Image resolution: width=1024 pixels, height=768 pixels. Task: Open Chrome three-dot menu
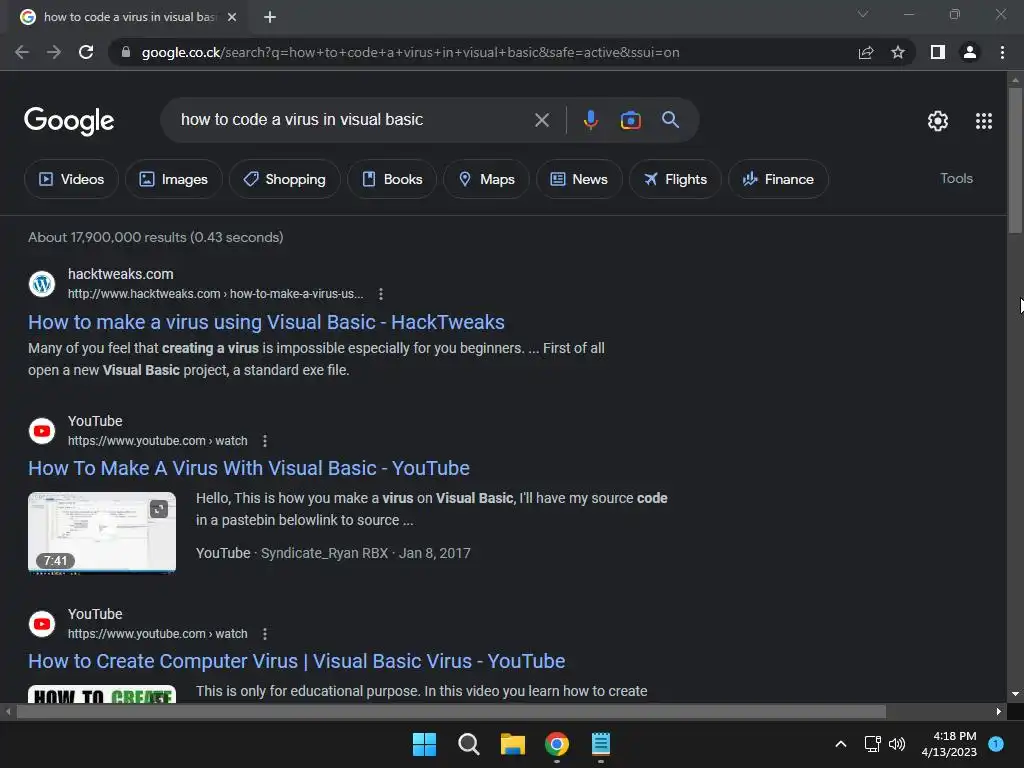click(x=1002, y=52)
